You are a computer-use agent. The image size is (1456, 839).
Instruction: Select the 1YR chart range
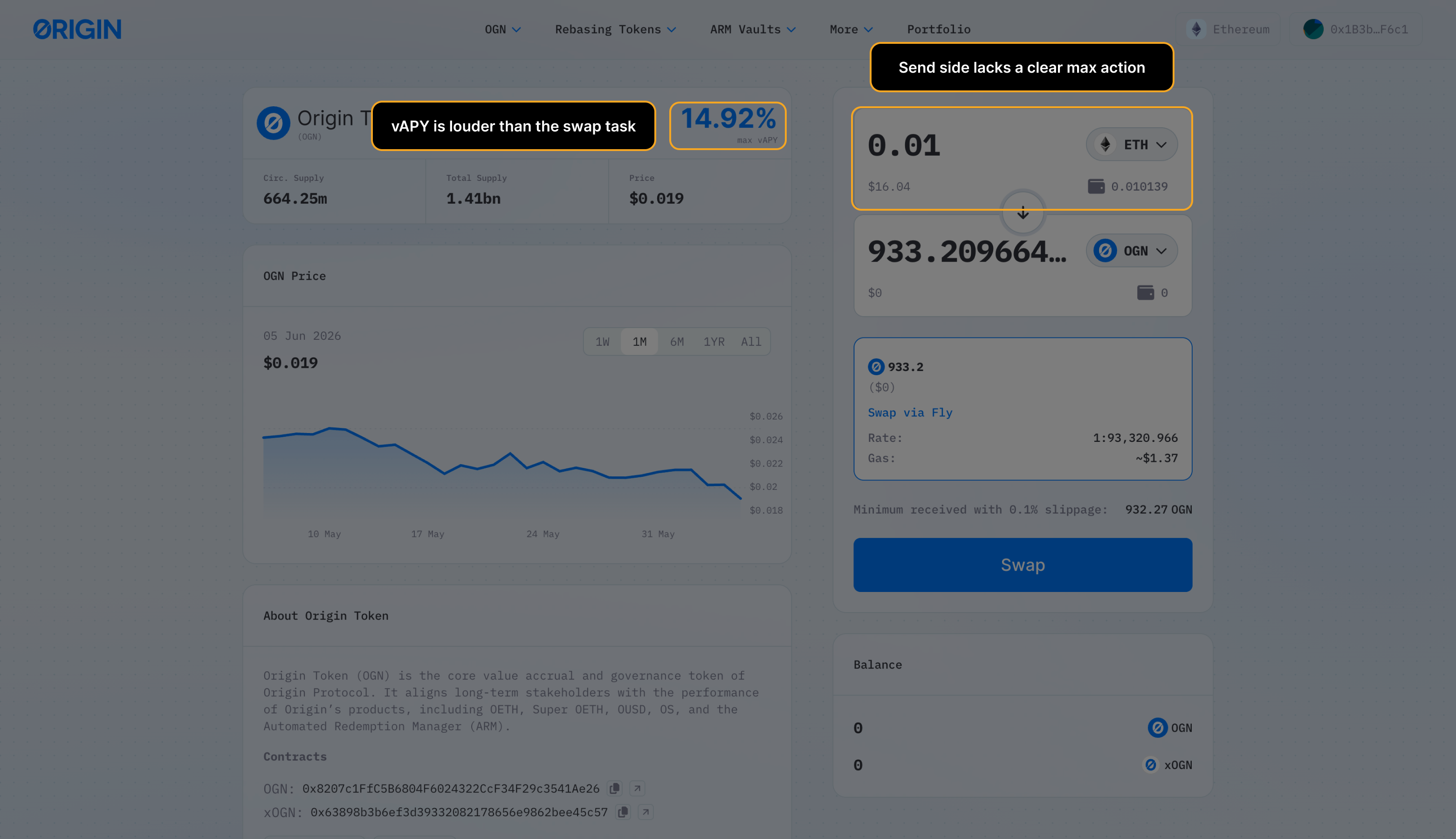(x=714, y=342)
